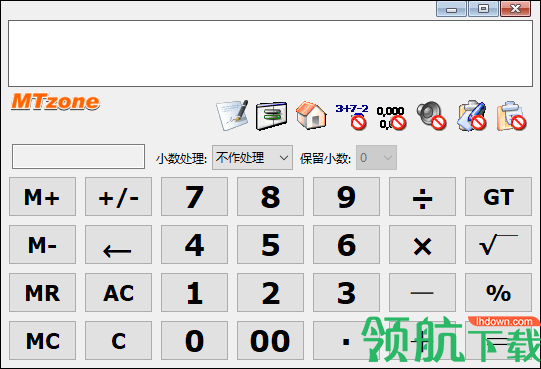The width and height of the screenshot is (541, 369).
Task: Close the calculator window
Action: [515, 9]
